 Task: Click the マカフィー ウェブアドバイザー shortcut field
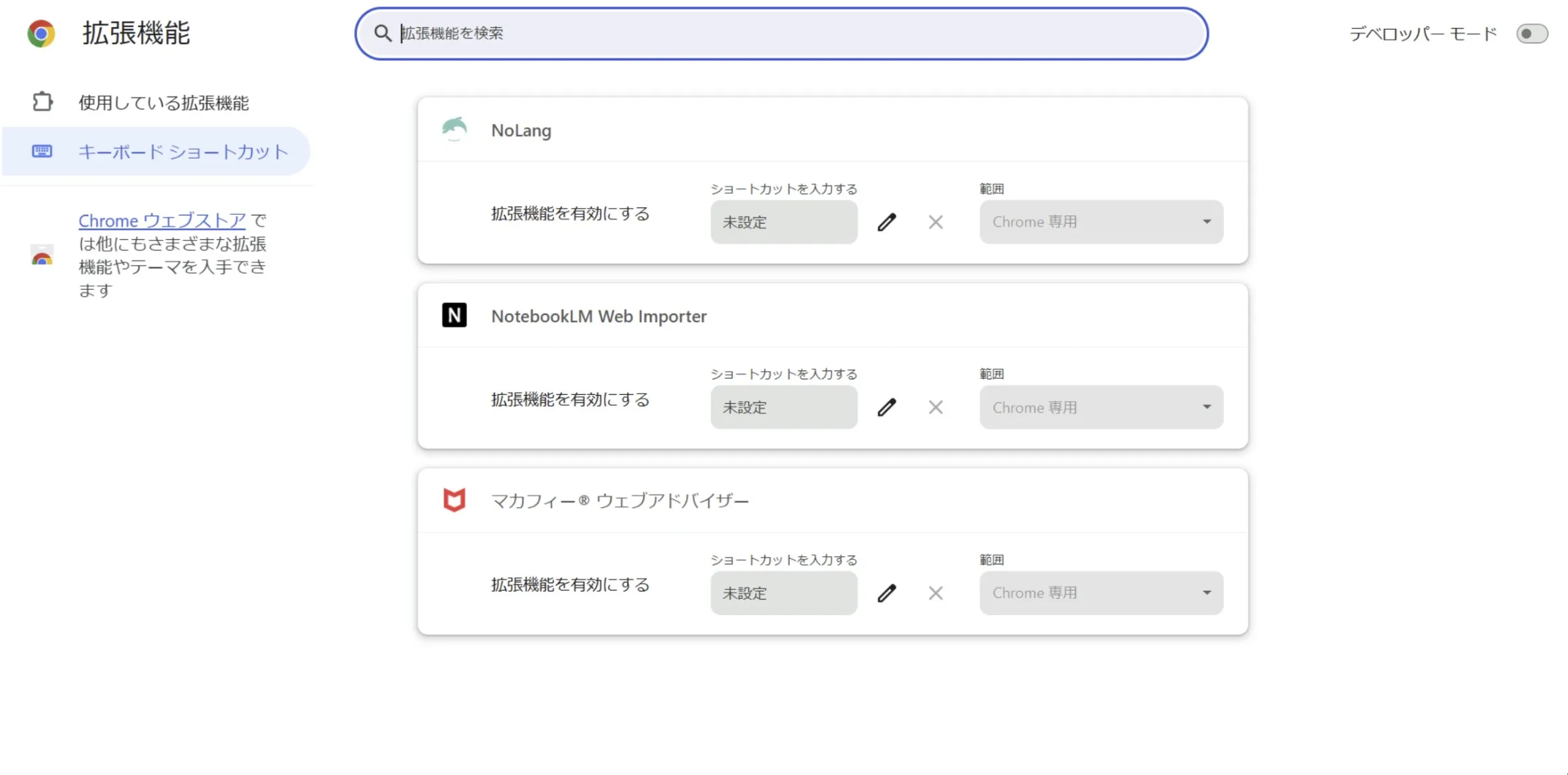click(x=783, y=593)
